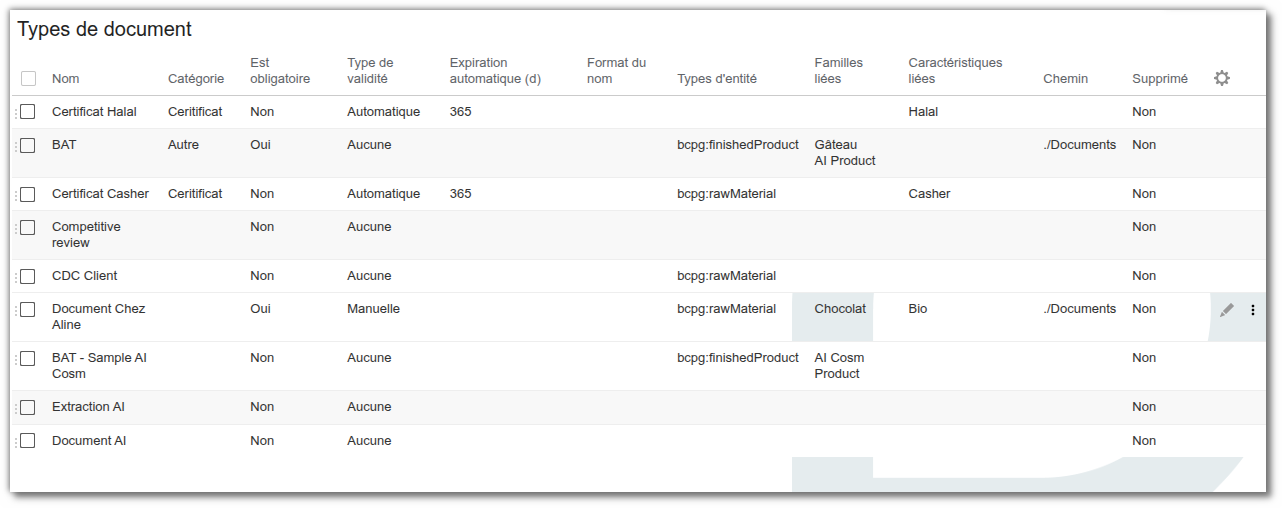Click the Chemin column header
1282x508 pixels.
(x=1065, y=78)
